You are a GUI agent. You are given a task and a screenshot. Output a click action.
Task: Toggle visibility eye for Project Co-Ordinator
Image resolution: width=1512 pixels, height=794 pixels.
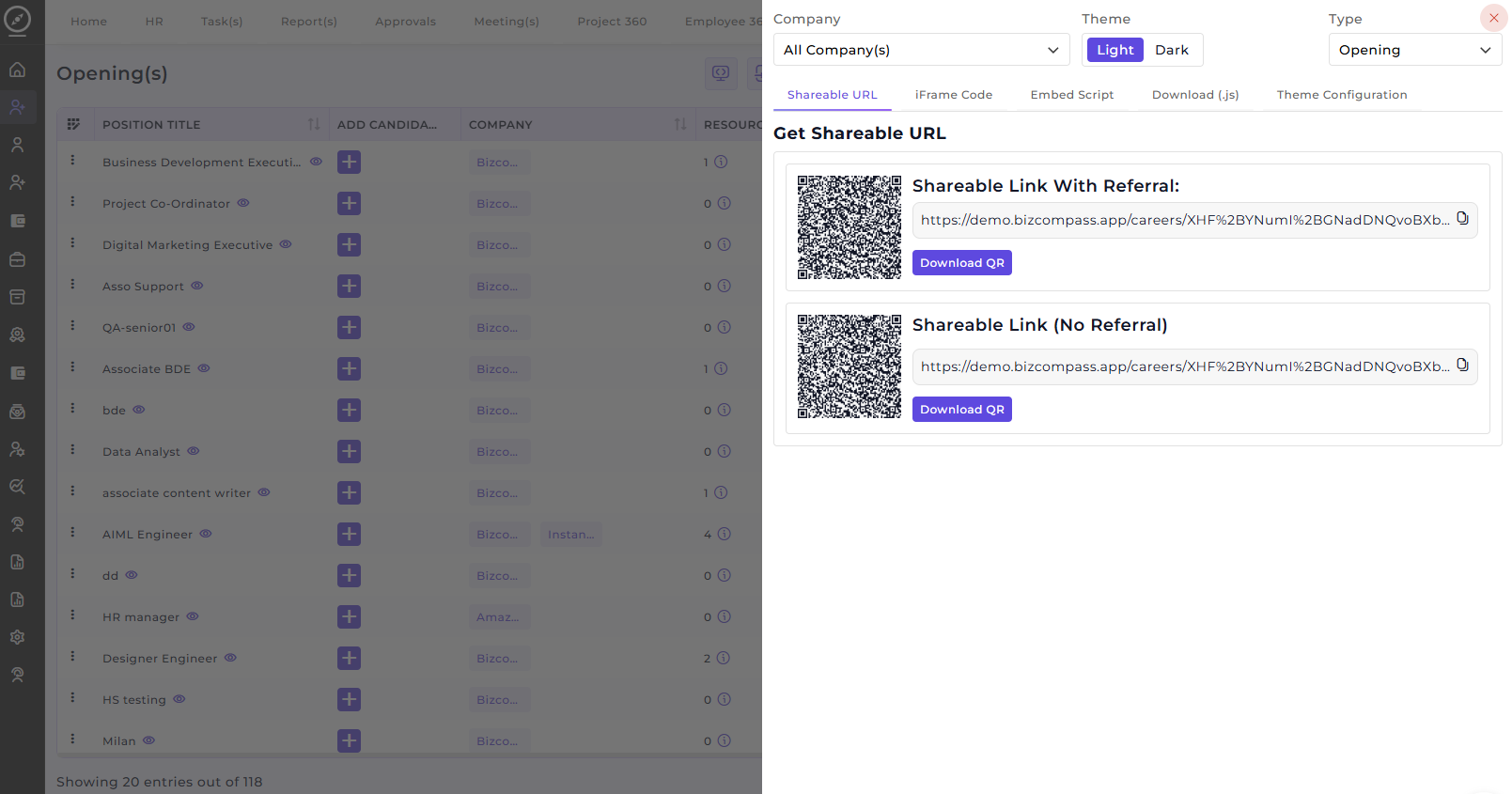point(243,203)
